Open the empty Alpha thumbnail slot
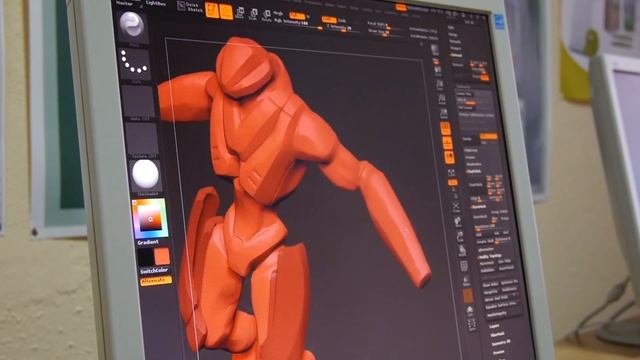640x360 pixels. click(139, 101)
